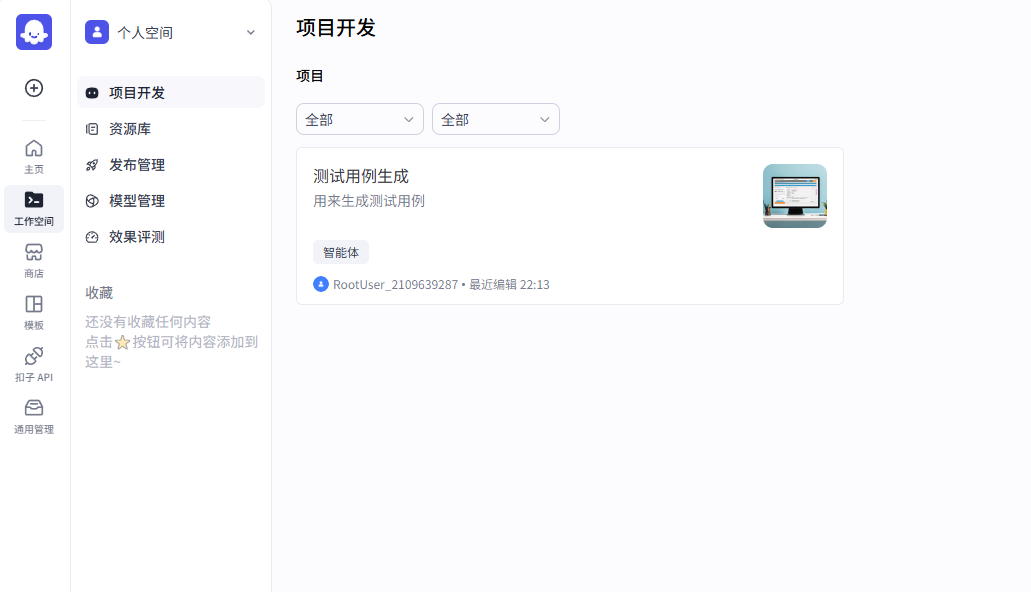Click the 项目开发 page heading
The height and width of the screenshot is (592, 1031).
pos(336,28)
